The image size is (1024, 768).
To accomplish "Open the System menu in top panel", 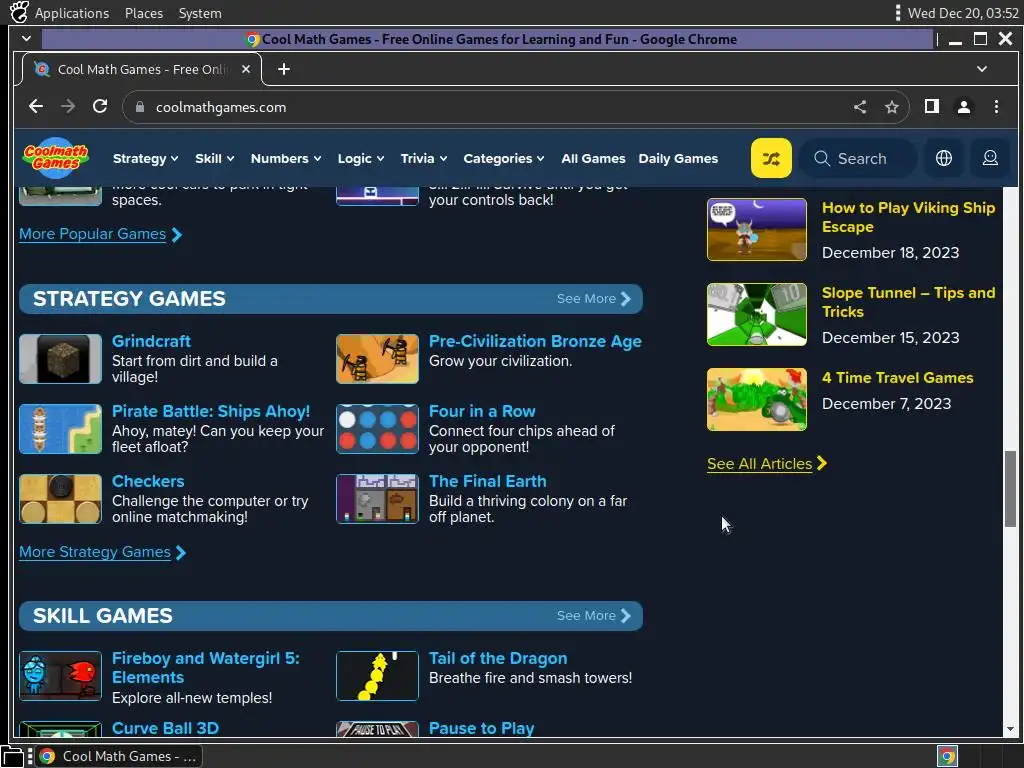I will pyautogui.click(x=200, y=13).
